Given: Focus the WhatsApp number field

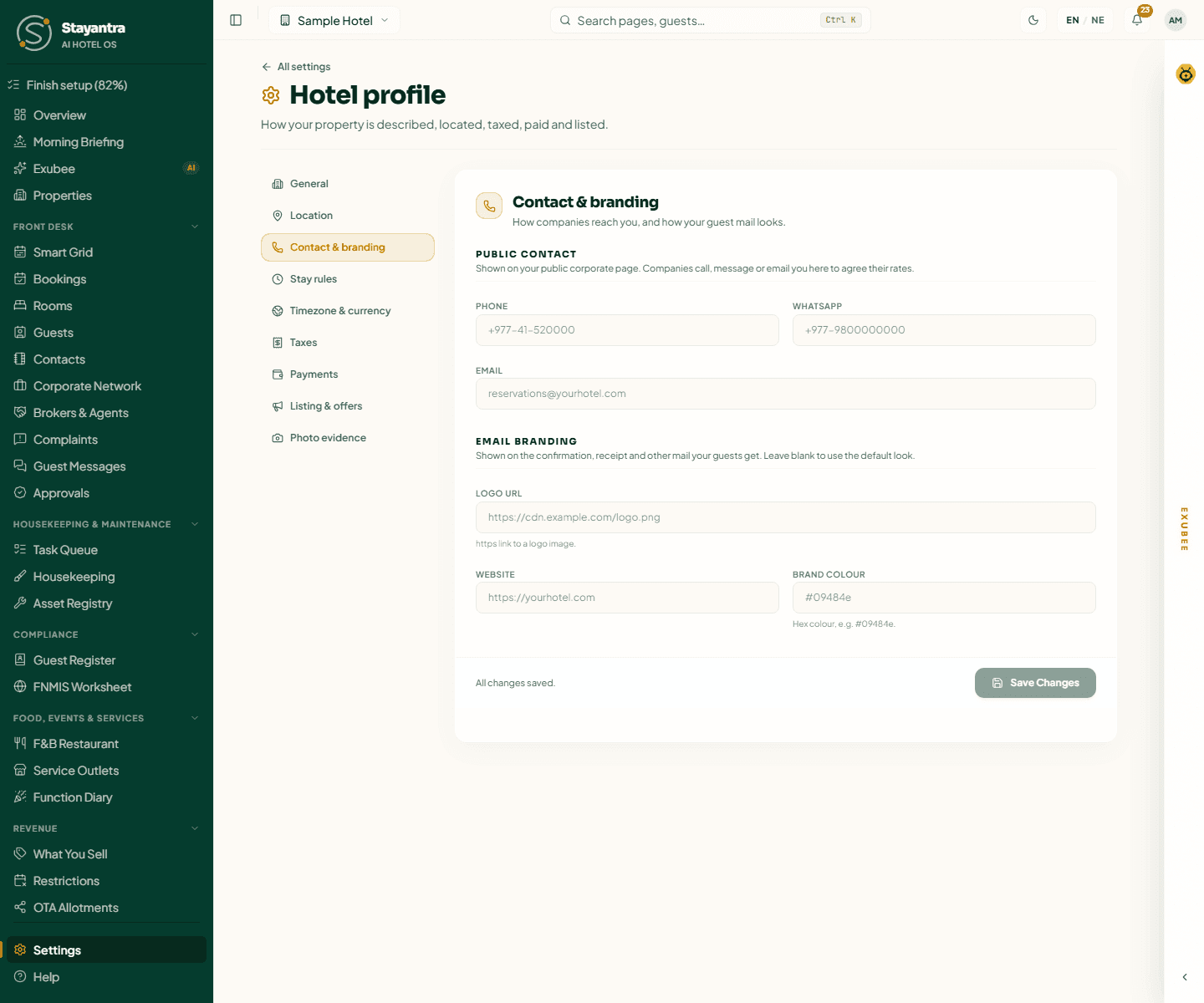Looking at the screenshot, I should tap(944, 330).
